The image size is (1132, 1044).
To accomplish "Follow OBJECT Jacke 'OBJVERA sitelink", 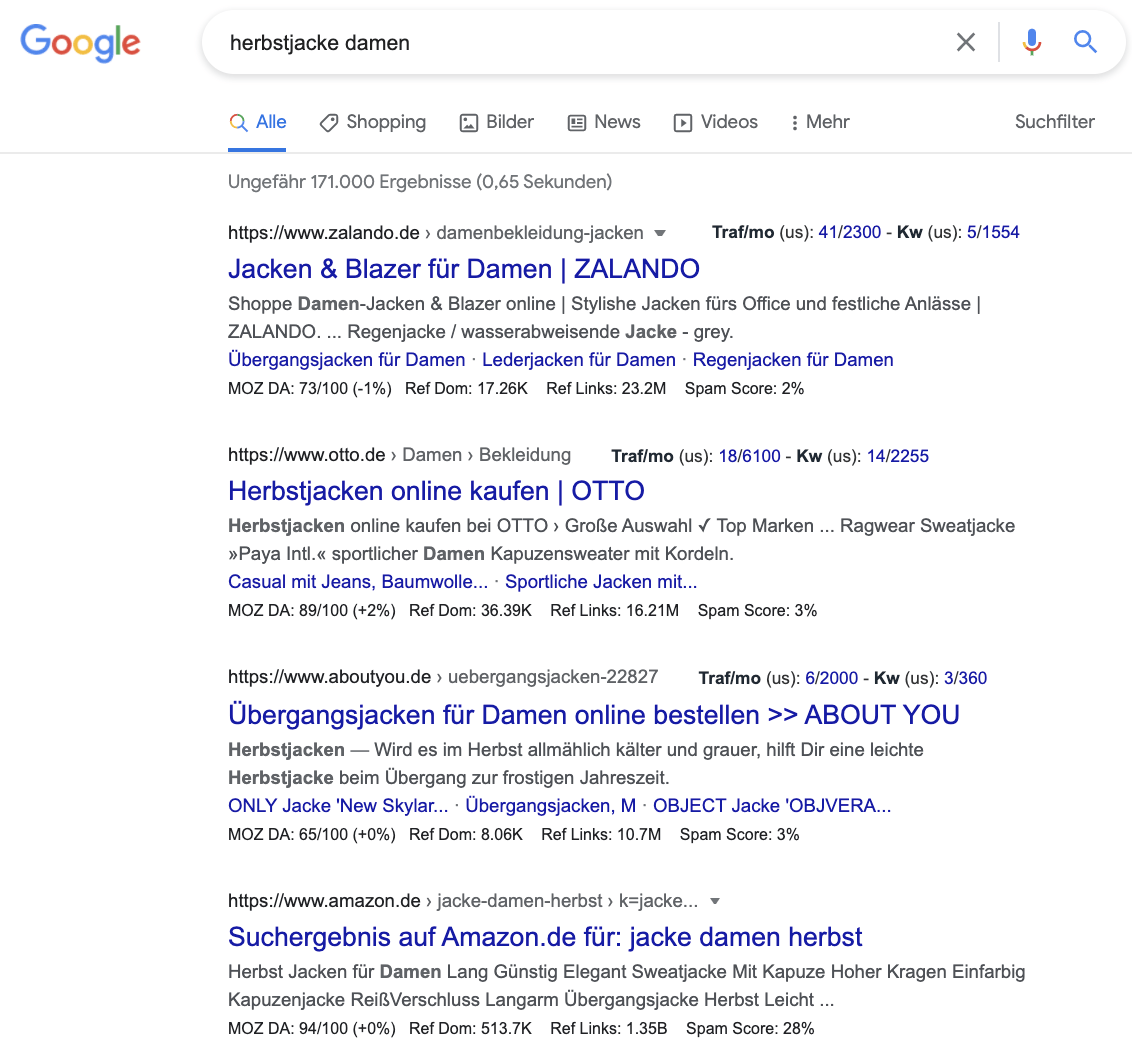I will click(x=772, y=806).
